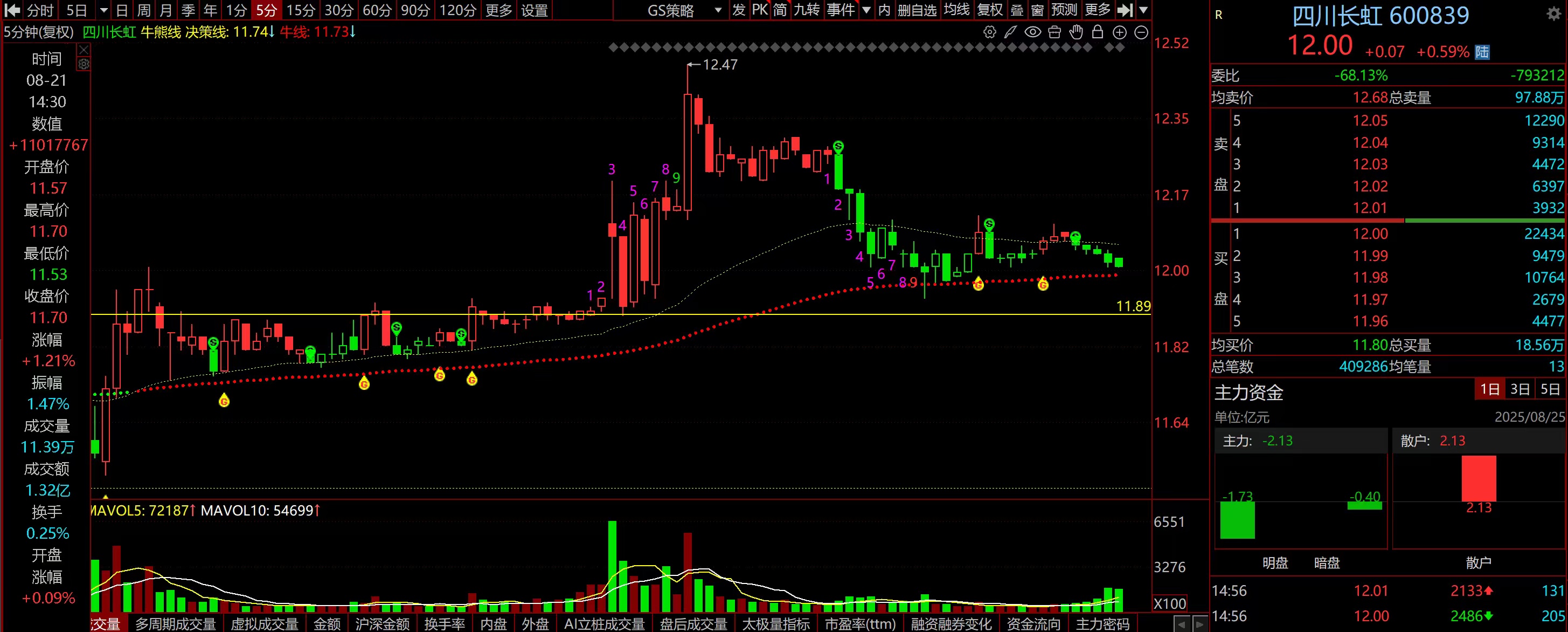1568x632 pixels.
Task: Open 多周期成交量 indicator tab
Action: pos(175,624)
